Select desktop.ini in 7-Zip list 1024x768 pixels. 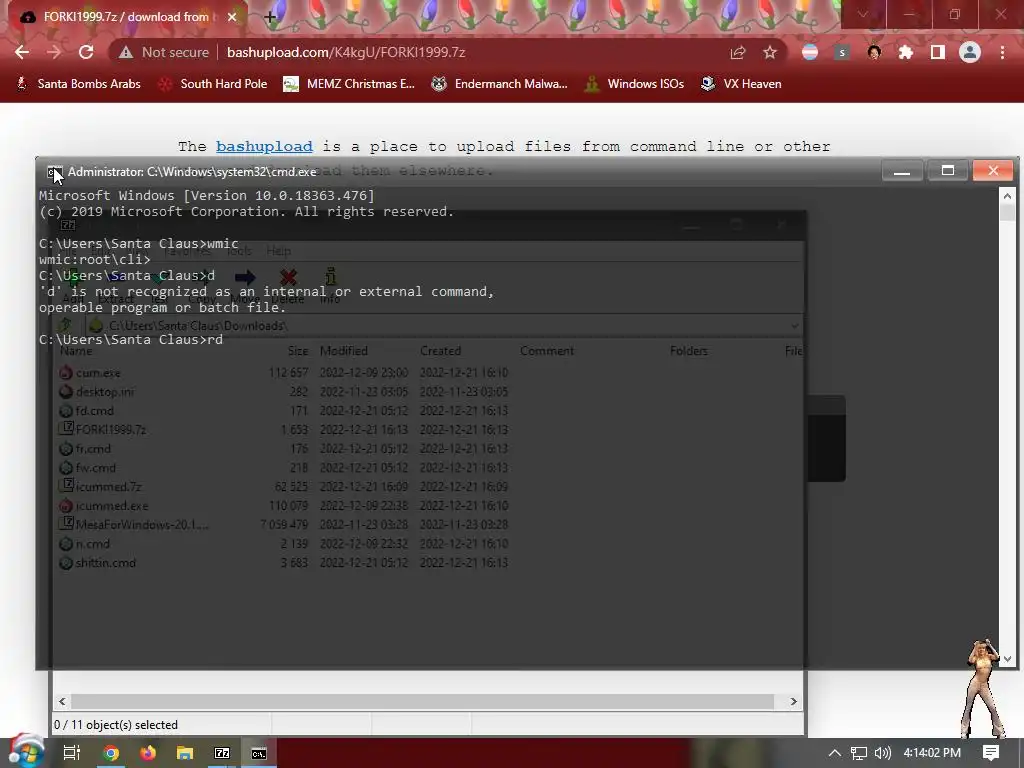(105, 392)
